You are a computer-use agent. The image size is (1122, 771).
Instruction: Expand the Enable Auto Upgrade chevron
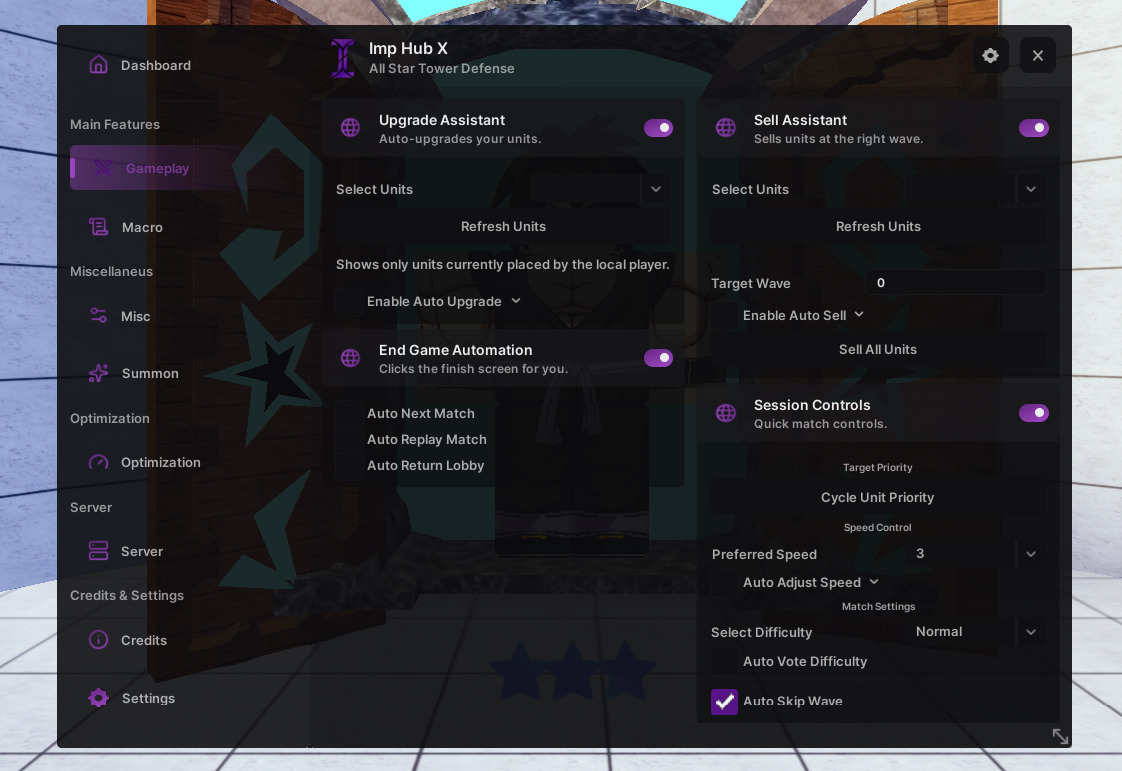pyautogui.click(x=516, y=301)
